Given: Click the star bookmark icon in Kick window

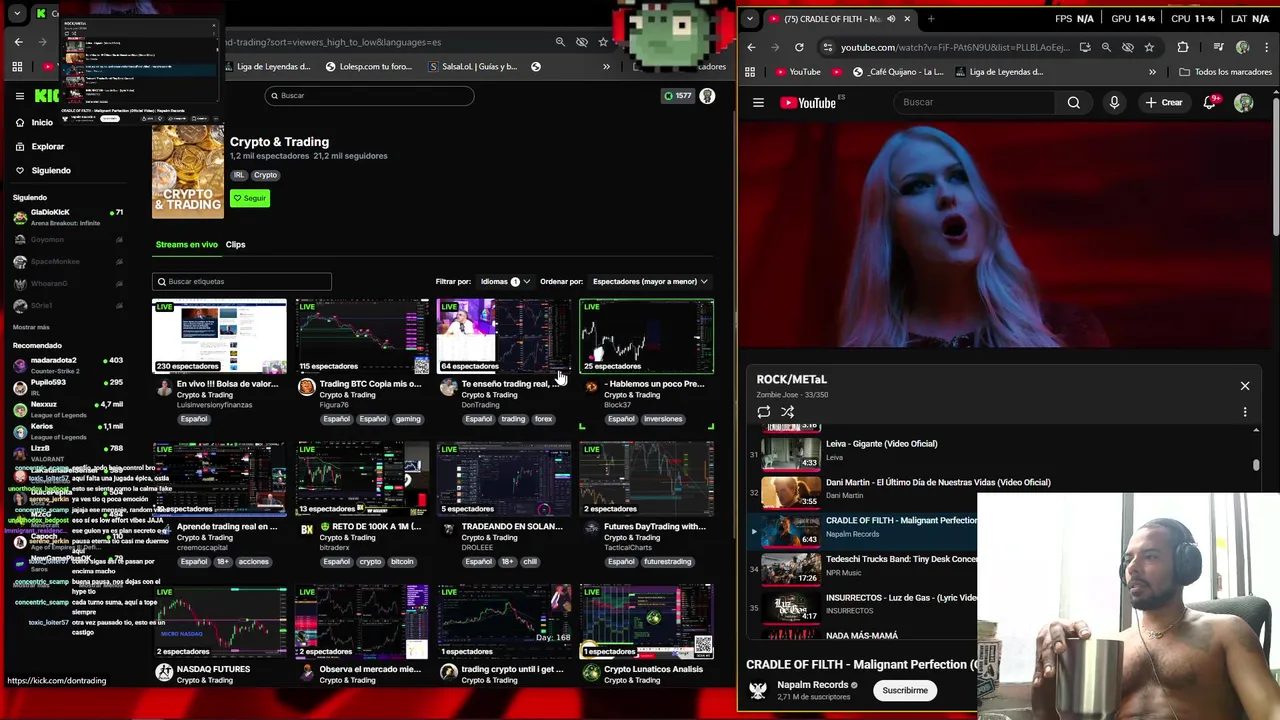Looking at the screenshot, I should tap(603, 42).
